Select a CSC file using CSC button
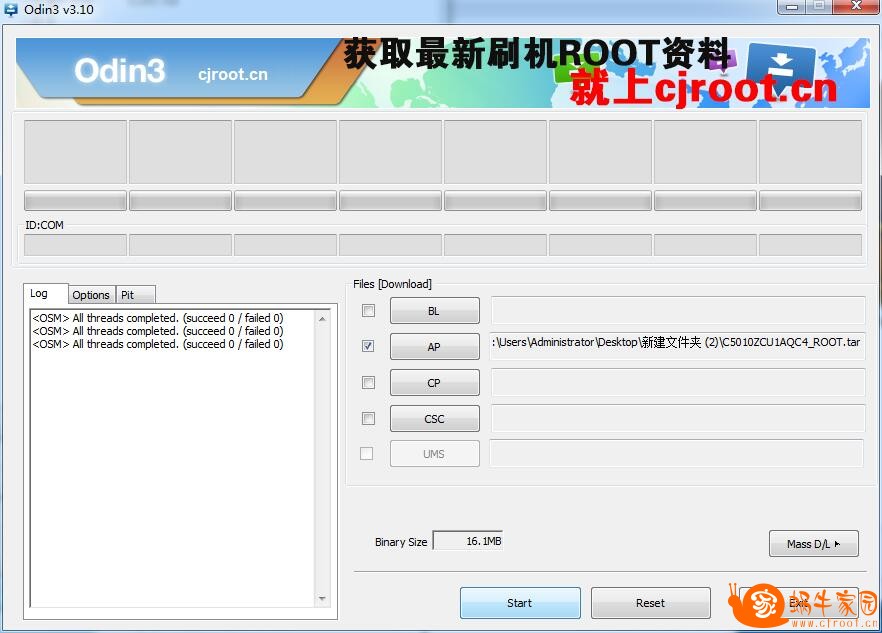Screen dimensions: 882x633 pos(435,419)
